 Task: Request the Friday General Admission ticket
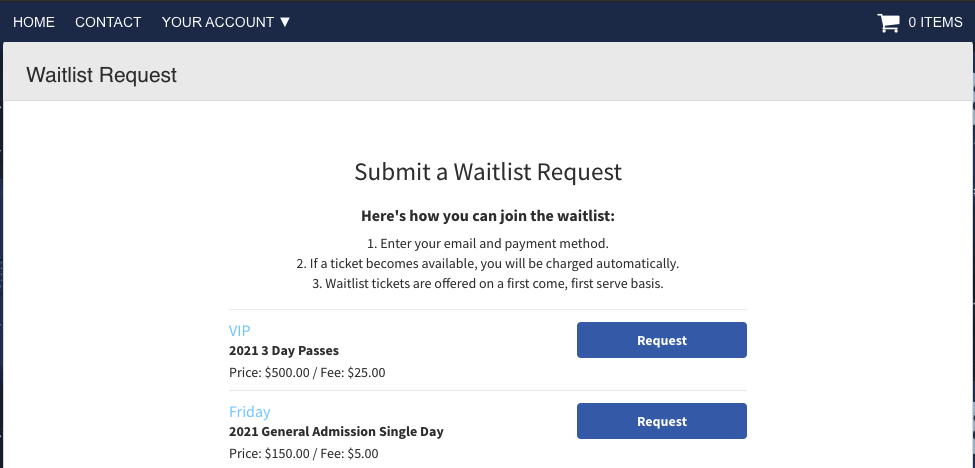tap(662, 421)
